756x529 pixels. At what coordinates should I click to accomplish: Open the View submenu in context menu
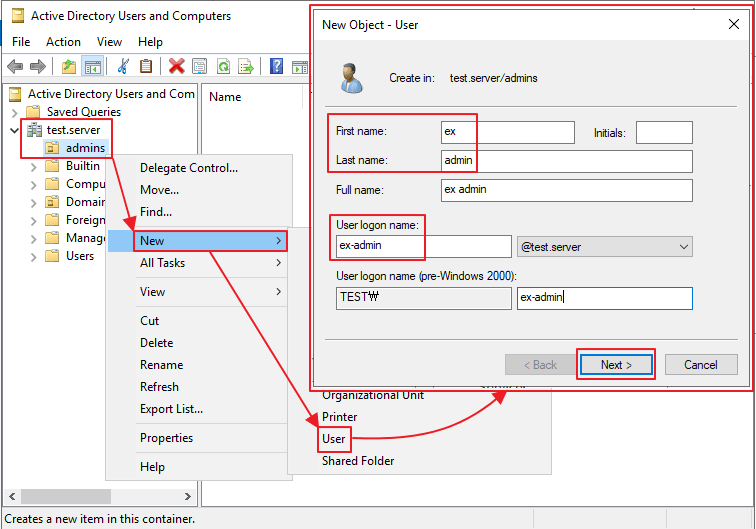[x=198, y=292]
